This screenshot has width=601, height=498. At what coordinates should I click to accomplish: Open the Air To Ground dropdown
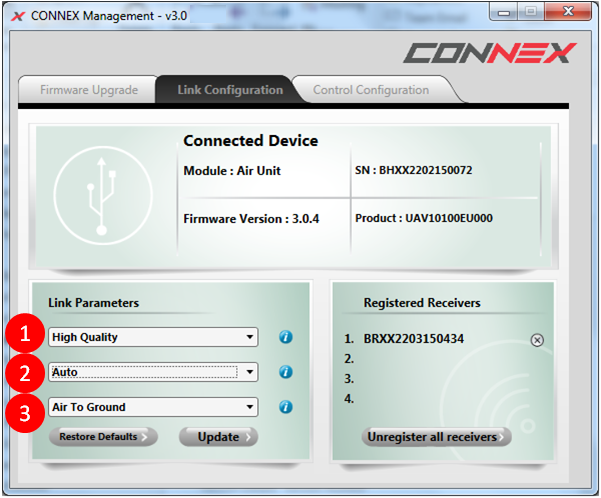click(153, 407)
